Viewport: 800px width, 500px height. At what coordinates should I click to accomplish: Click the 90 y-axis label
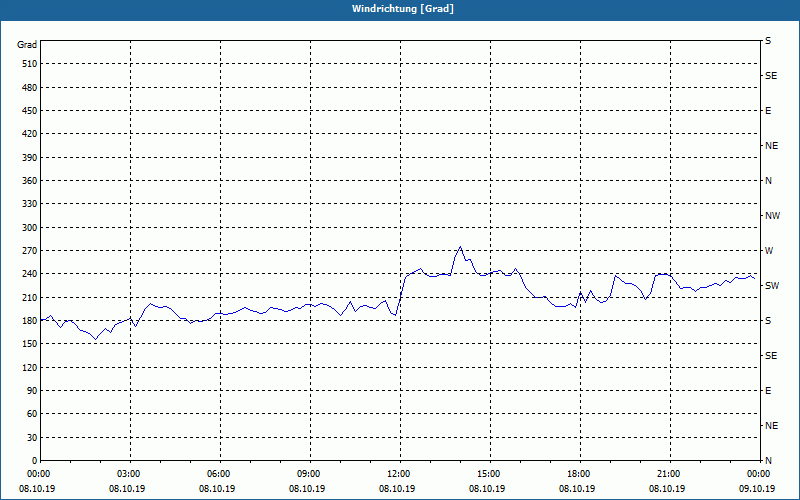[32, 390]
